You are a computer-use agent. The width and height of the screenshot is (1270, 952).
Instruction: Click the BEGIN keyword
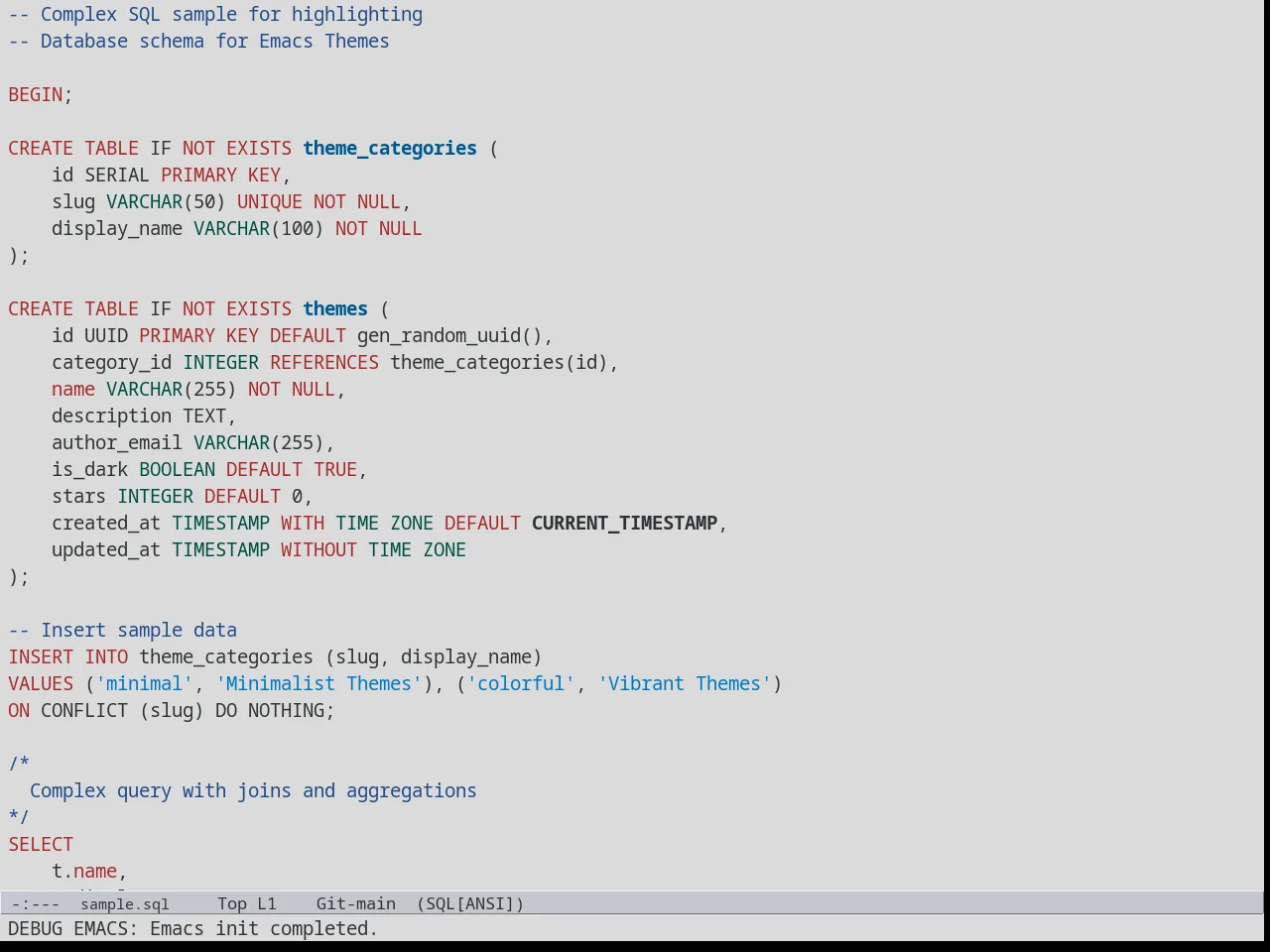[36, 95]
